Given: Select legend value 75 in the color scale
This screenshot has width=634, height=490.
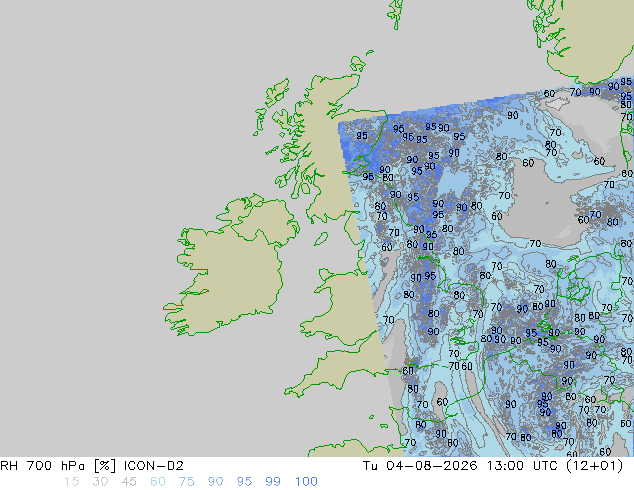Looking at the screenshot, I should 186,482.
